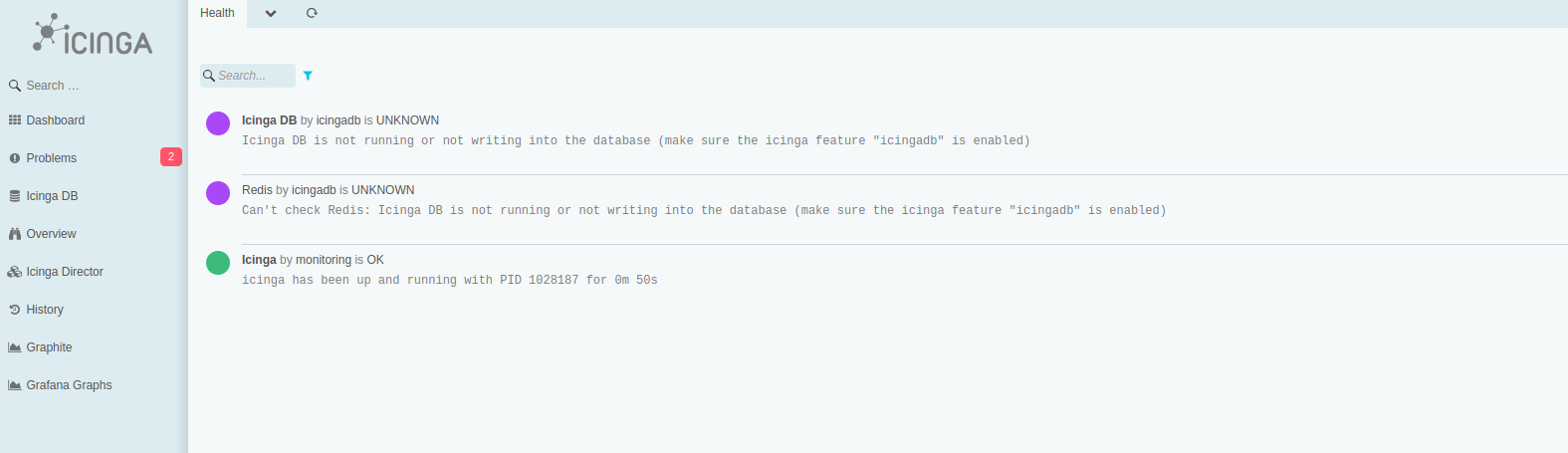
Task: Open the filter funnel icon
Action: tap(308, 76)
